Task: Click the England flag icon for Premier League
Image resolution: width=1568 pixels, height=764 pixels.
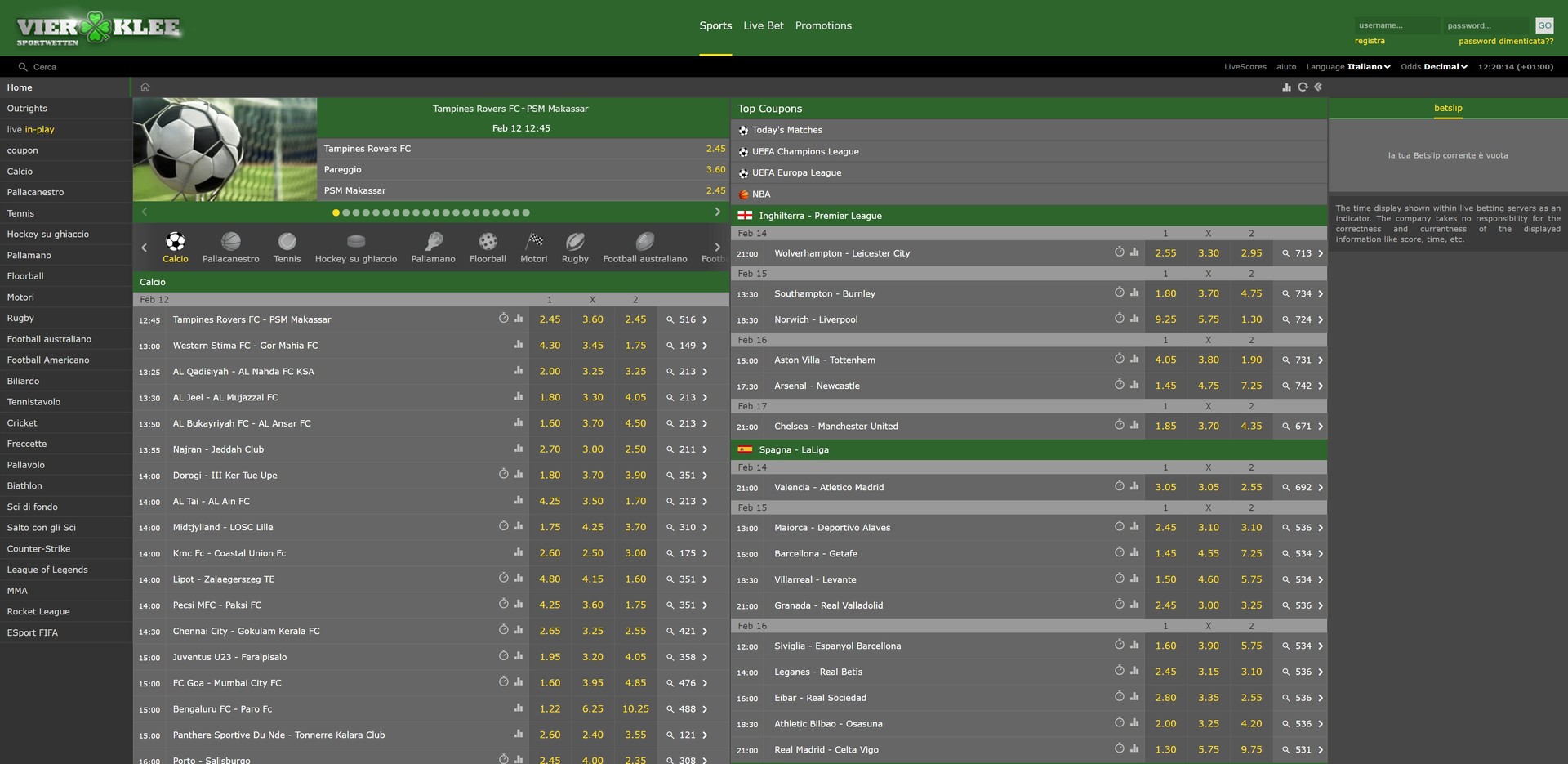Action: point(745,216)
